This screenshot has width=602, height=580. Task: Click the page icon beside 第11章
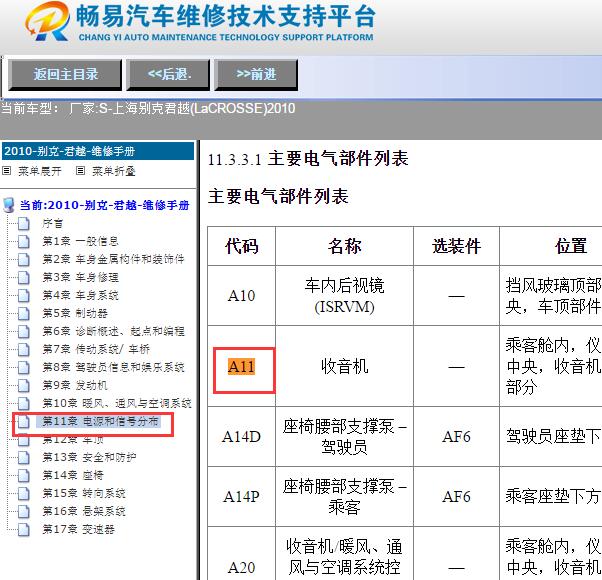tap(24, 421)
